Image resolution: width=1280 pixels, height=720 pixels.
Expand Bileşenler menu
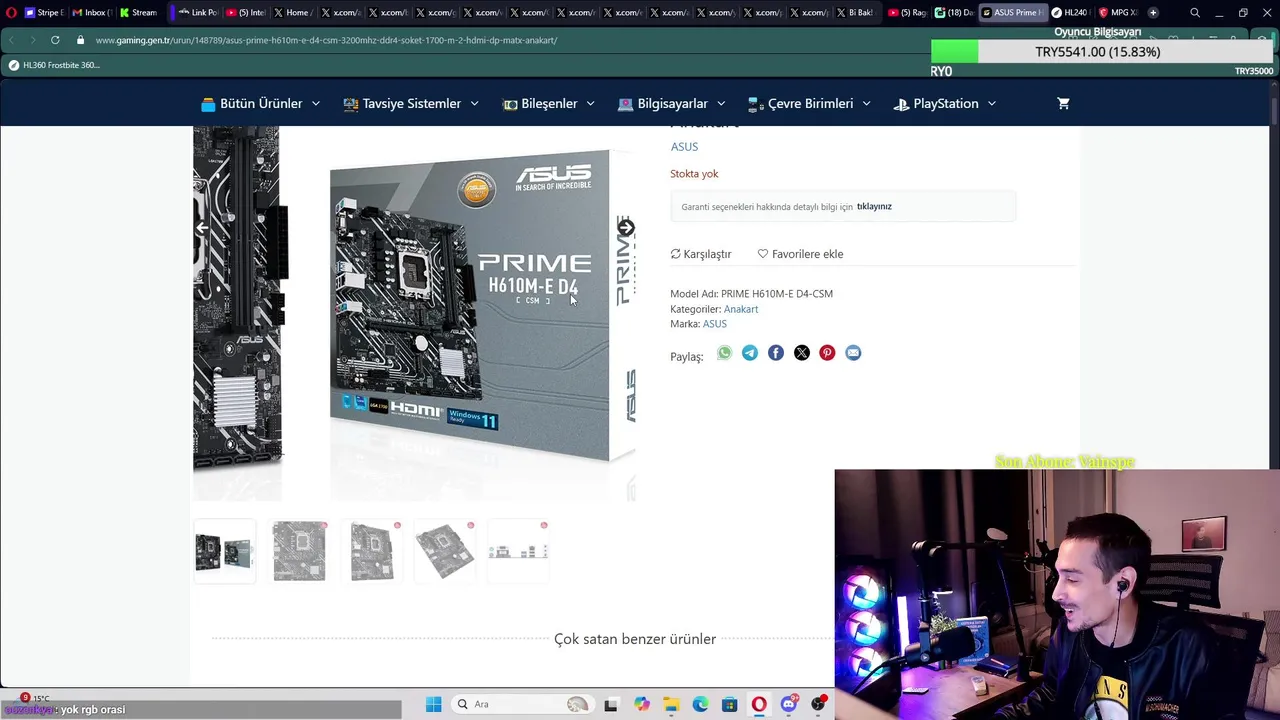548,103
